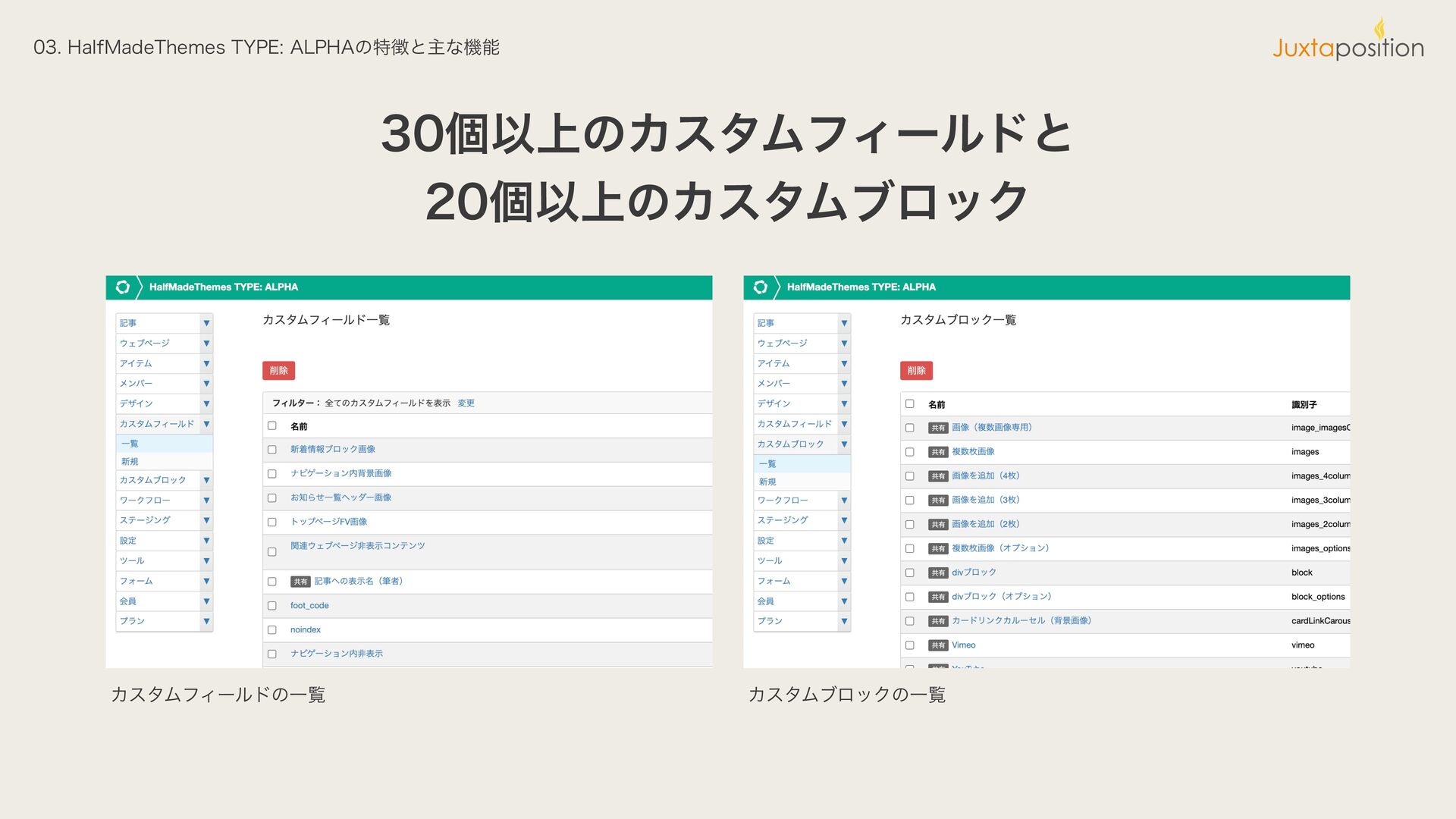Click 共有 badge beside divブロック row

pyautogui.click(x=938, y=573)
